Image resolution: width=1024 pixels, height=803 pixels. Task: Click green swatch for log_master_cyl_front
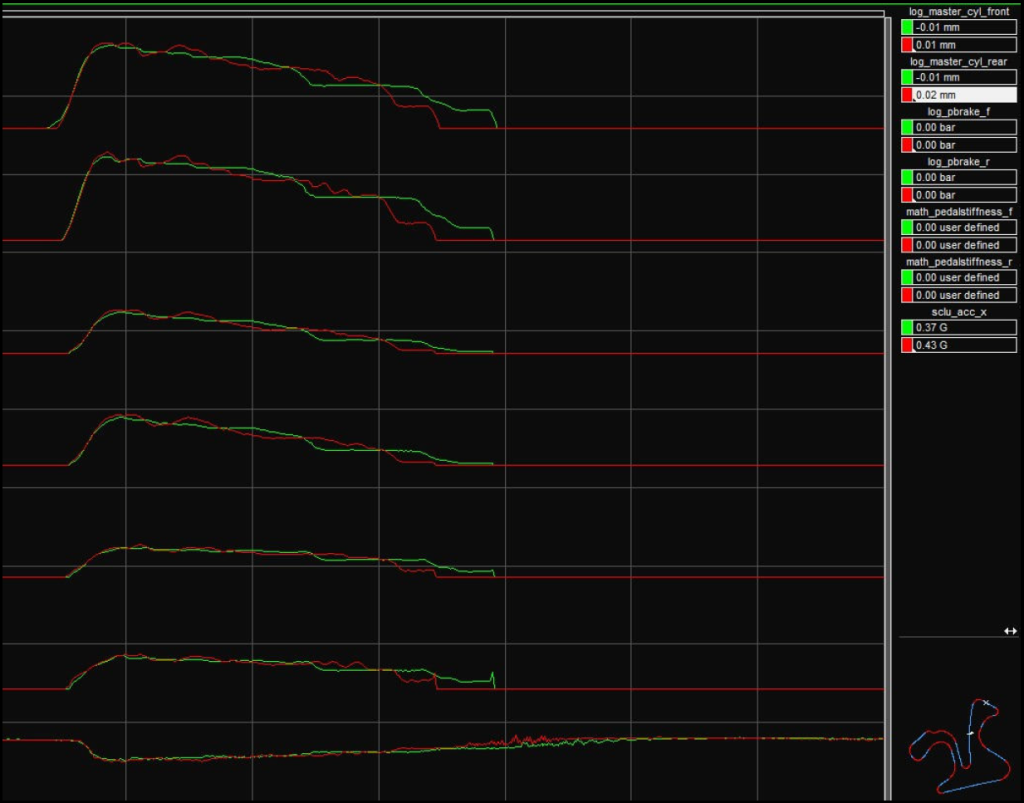click(x=906, y=27)
